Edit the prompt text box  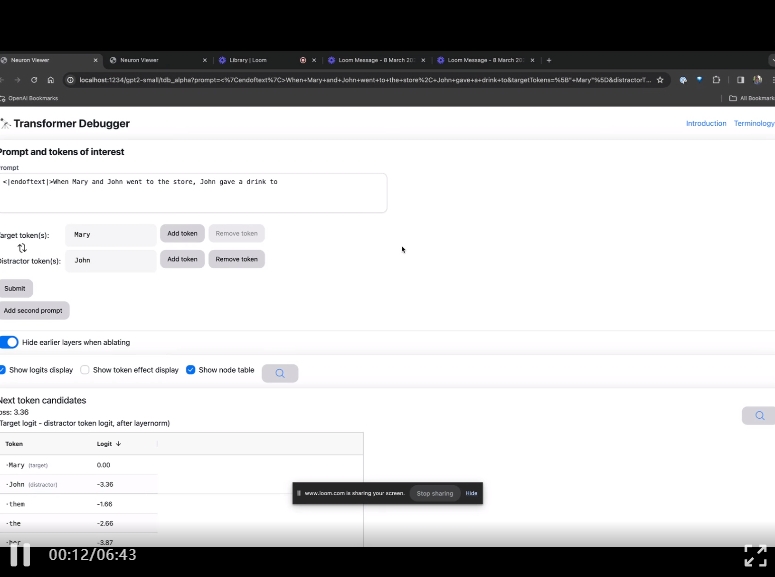coord(193,193)
